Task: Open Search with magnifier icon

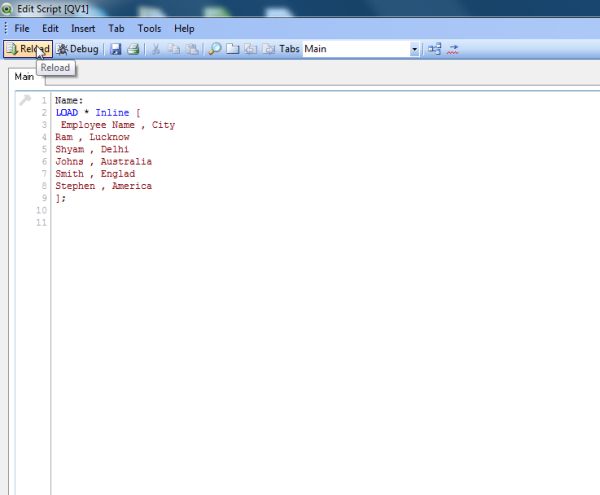Action: point(215,49)
